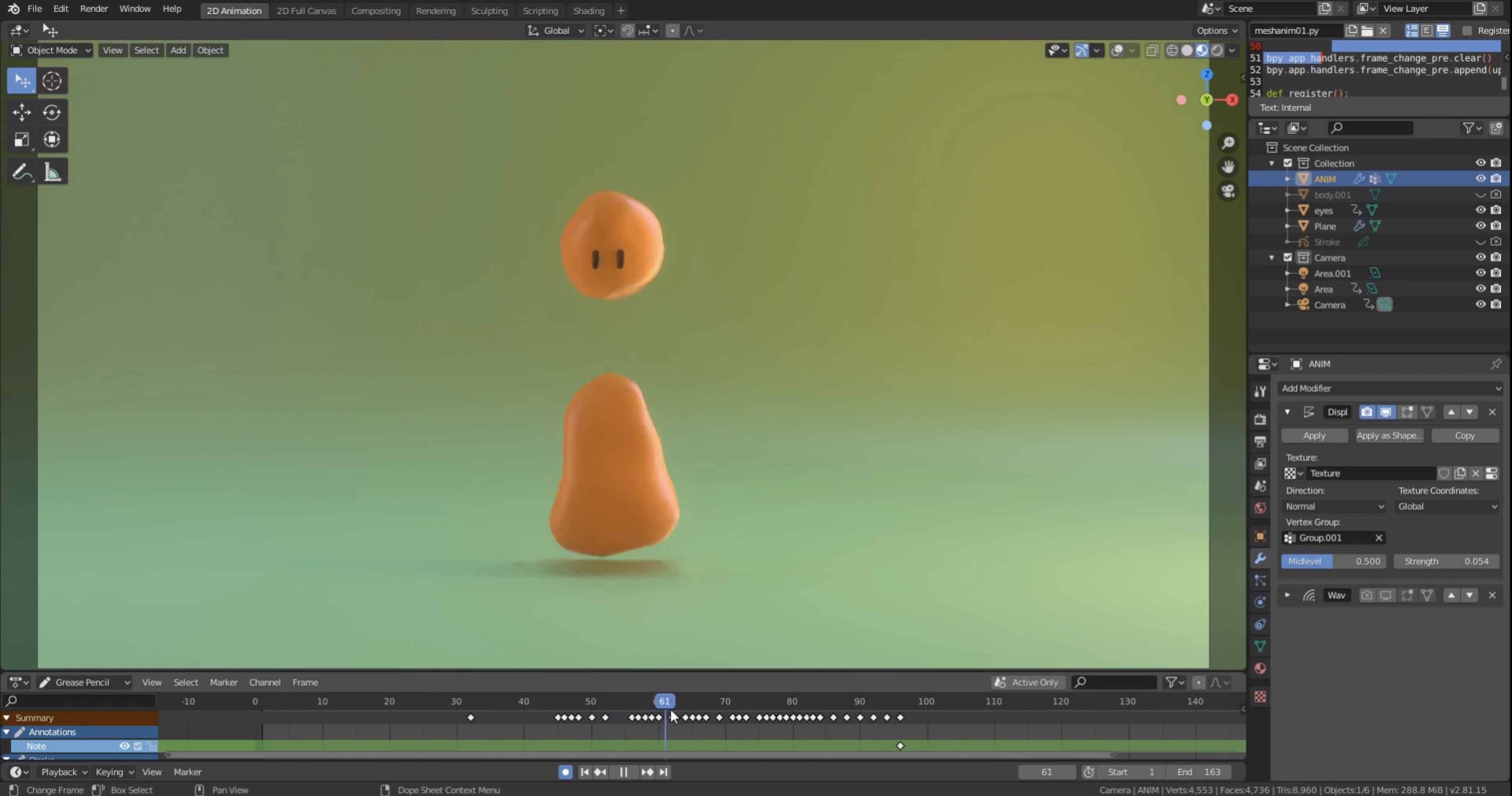Switch to rendered viewport shading
This screenshot has width=1512, height=796.
[1217, 50]
